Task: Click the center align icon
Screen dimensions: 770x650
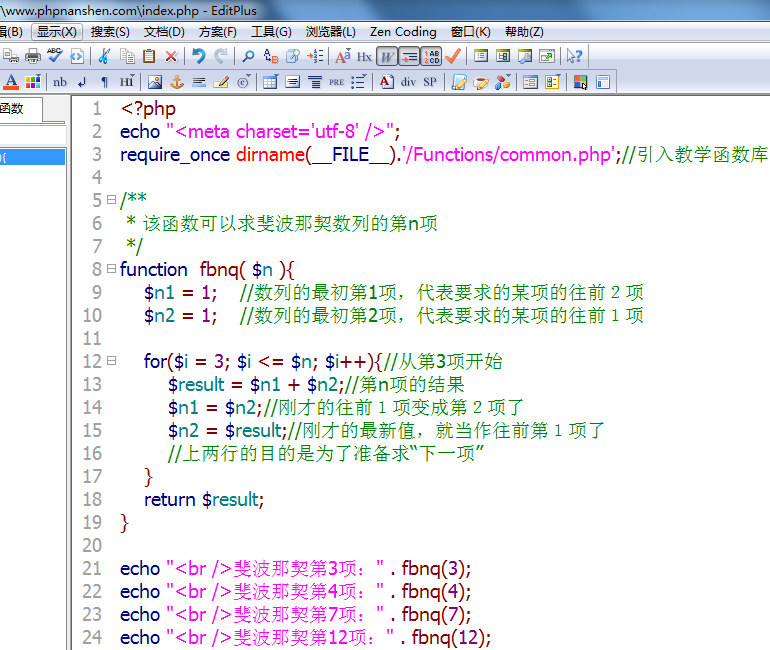Action: 315,82
